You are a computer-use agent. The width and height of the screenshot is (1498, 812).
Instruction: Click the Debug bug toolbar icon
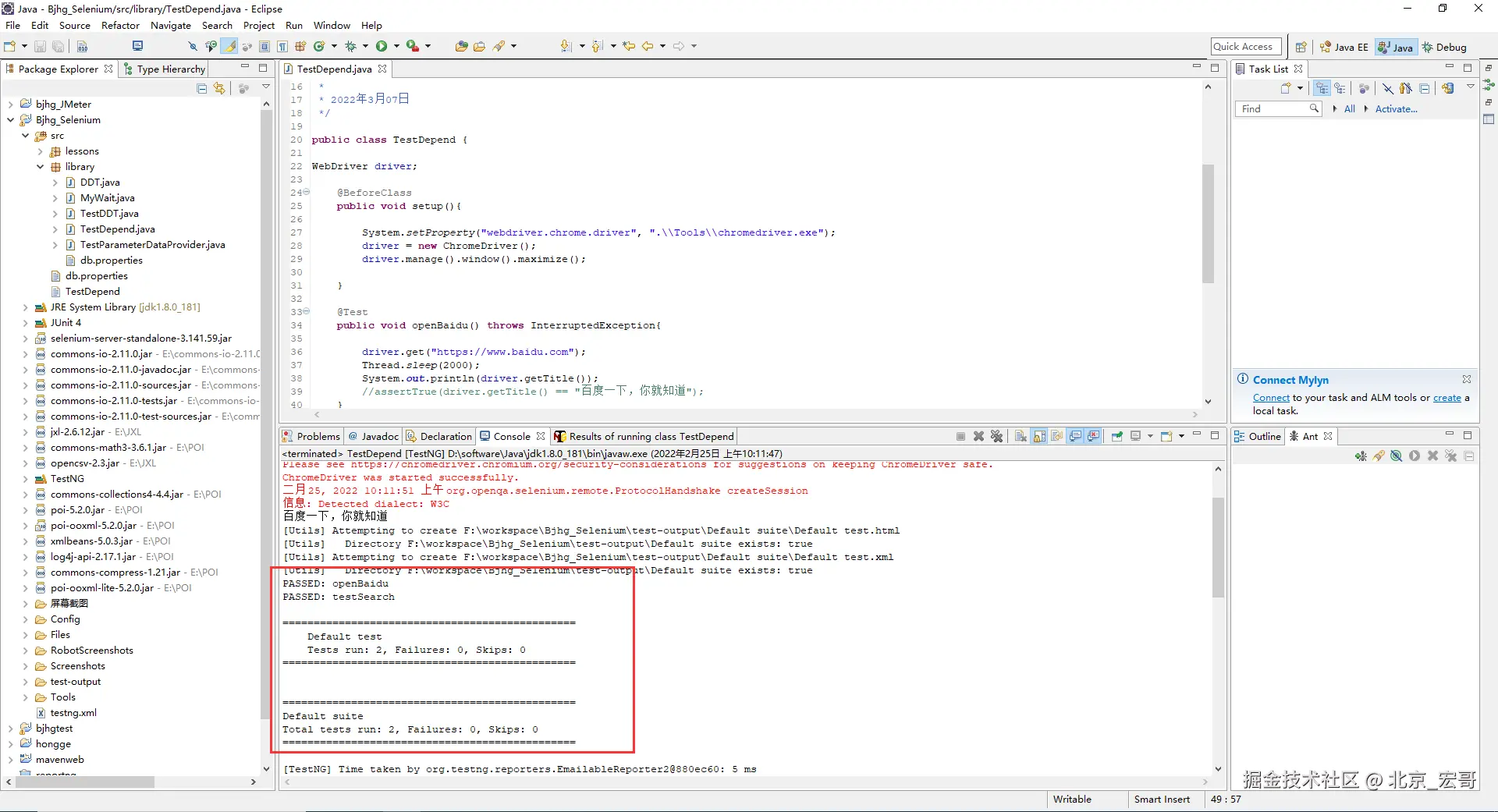(x=350, y=46)
